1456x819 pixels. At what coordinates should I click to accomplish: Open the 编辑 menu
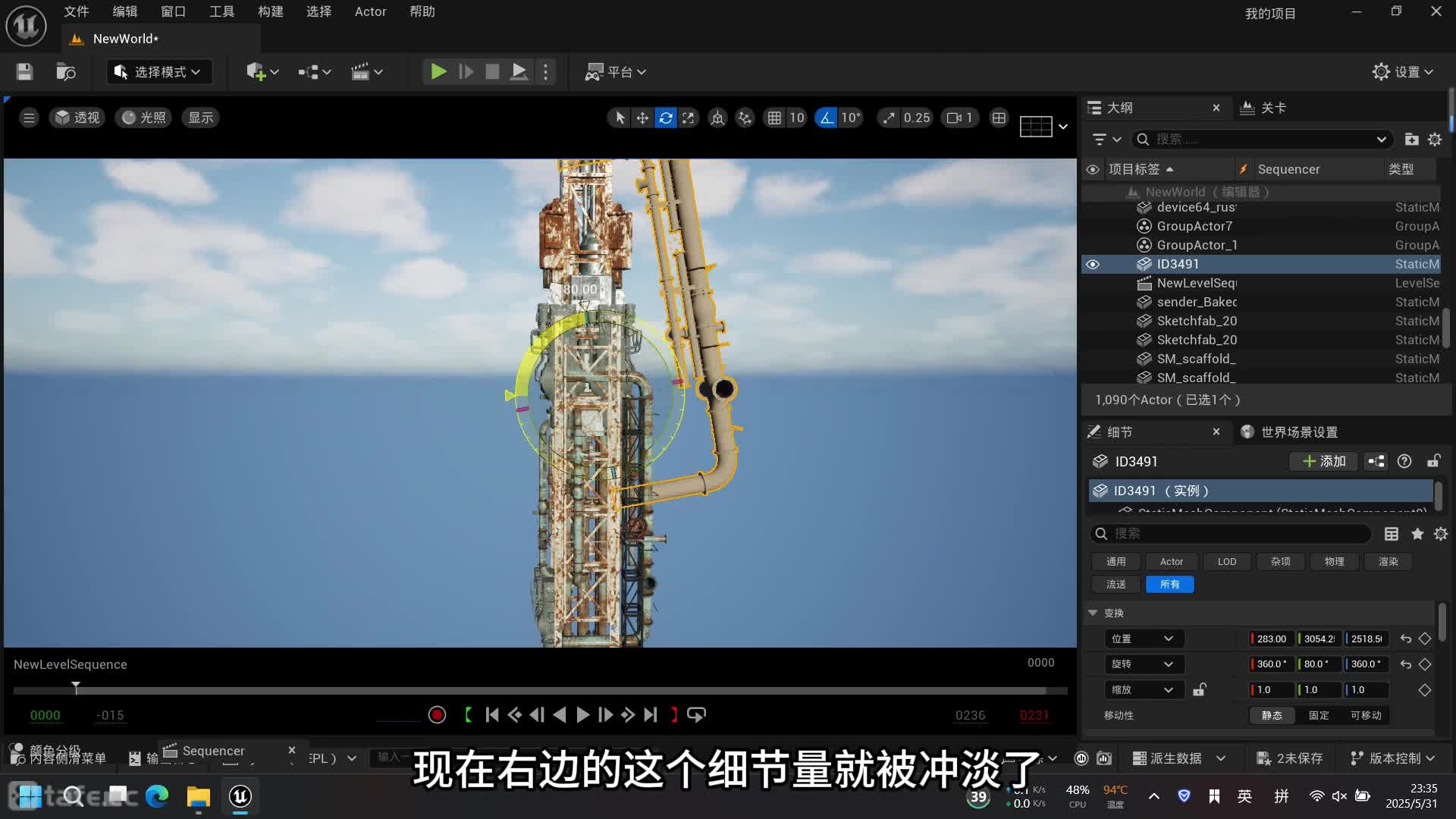tap(125, 11)
